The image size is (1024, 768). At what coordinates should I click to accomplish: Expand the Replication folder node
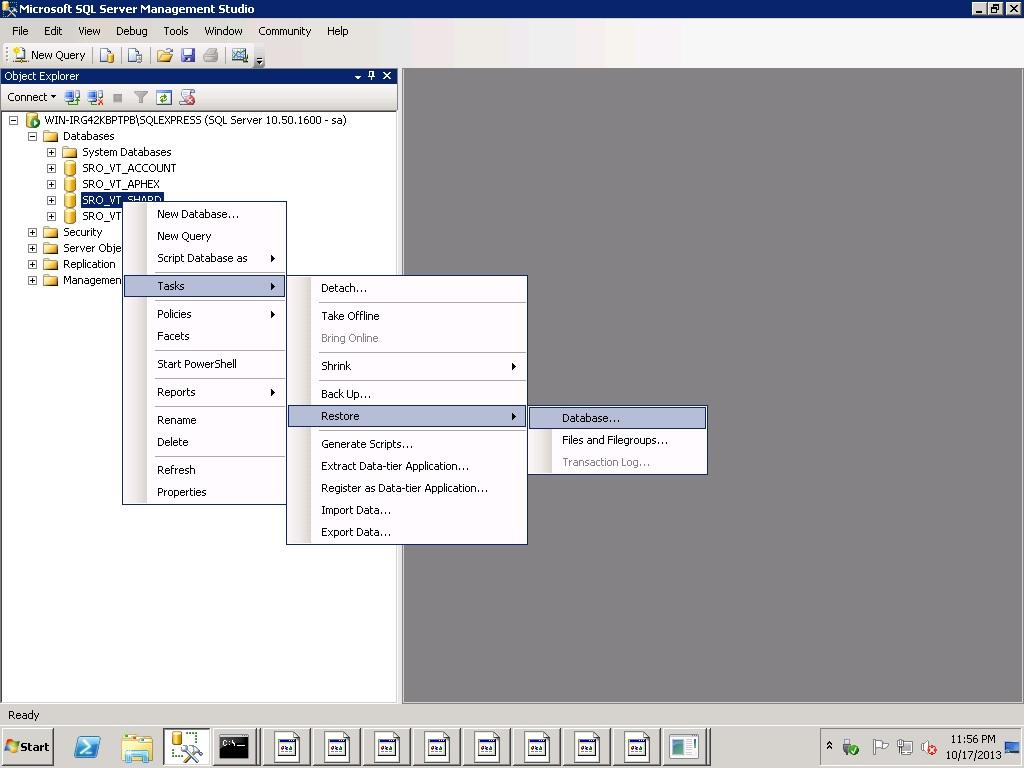click(32, 264)
